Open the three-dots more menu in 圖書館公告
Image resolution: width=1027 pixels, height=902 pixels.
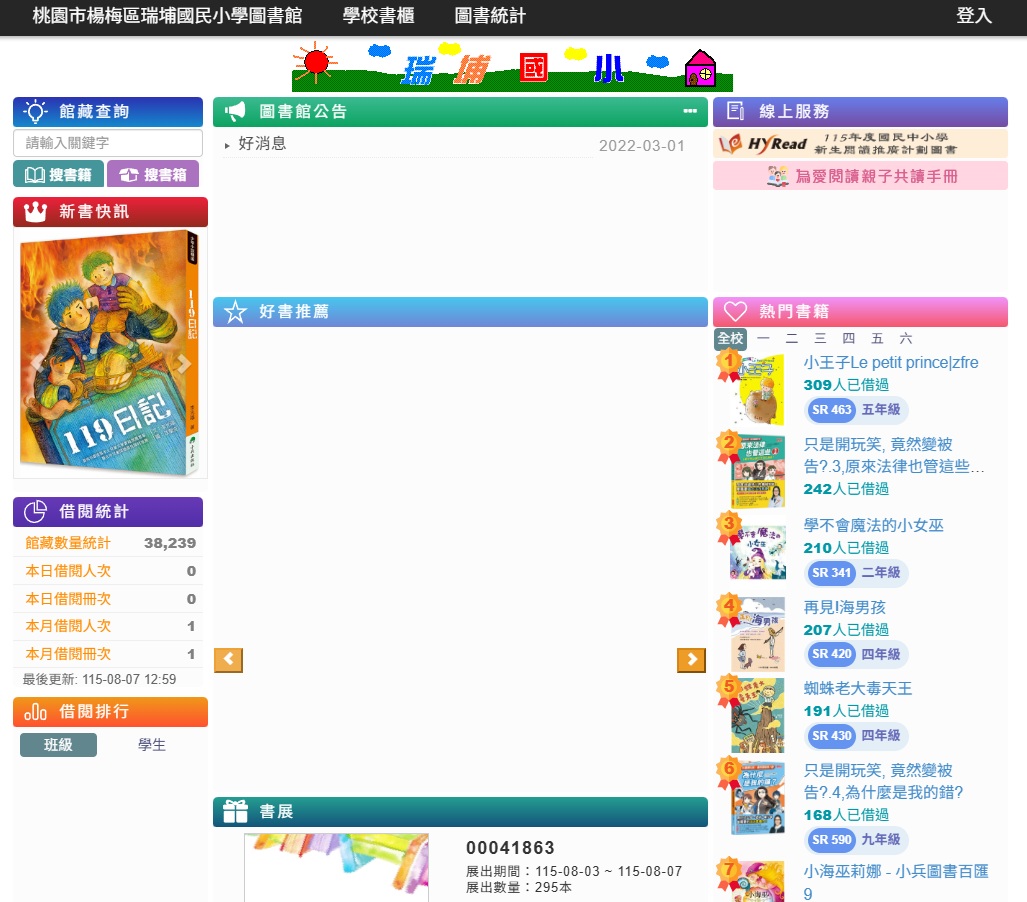coord(690,111)
